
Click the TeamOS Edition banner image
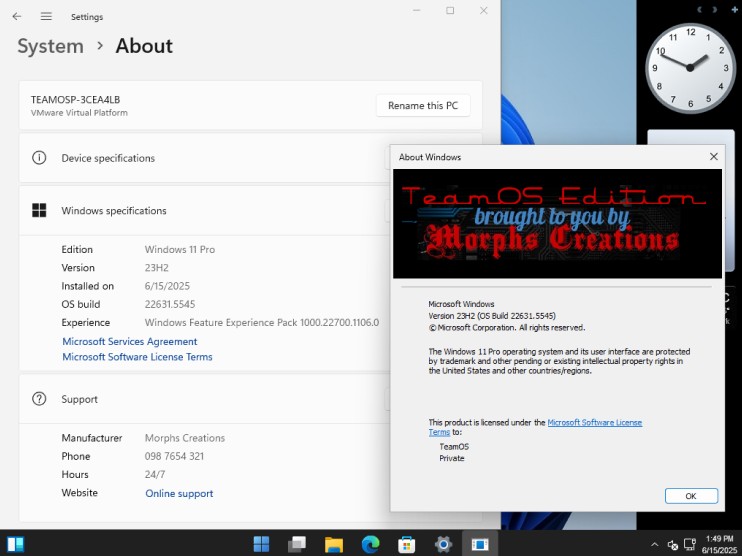[557, 224]
